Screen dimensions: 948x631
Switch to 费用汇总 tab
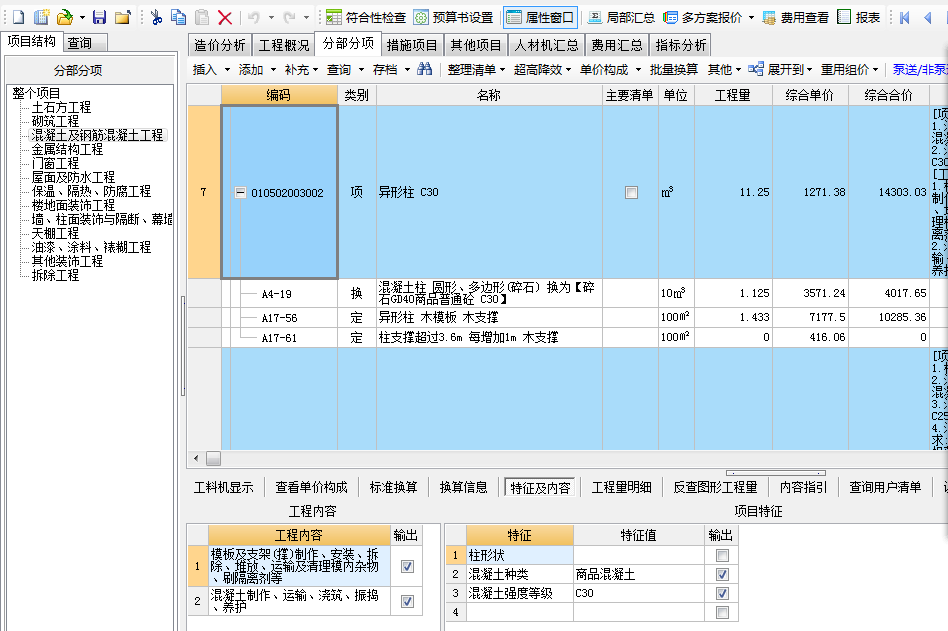(616, 45)
